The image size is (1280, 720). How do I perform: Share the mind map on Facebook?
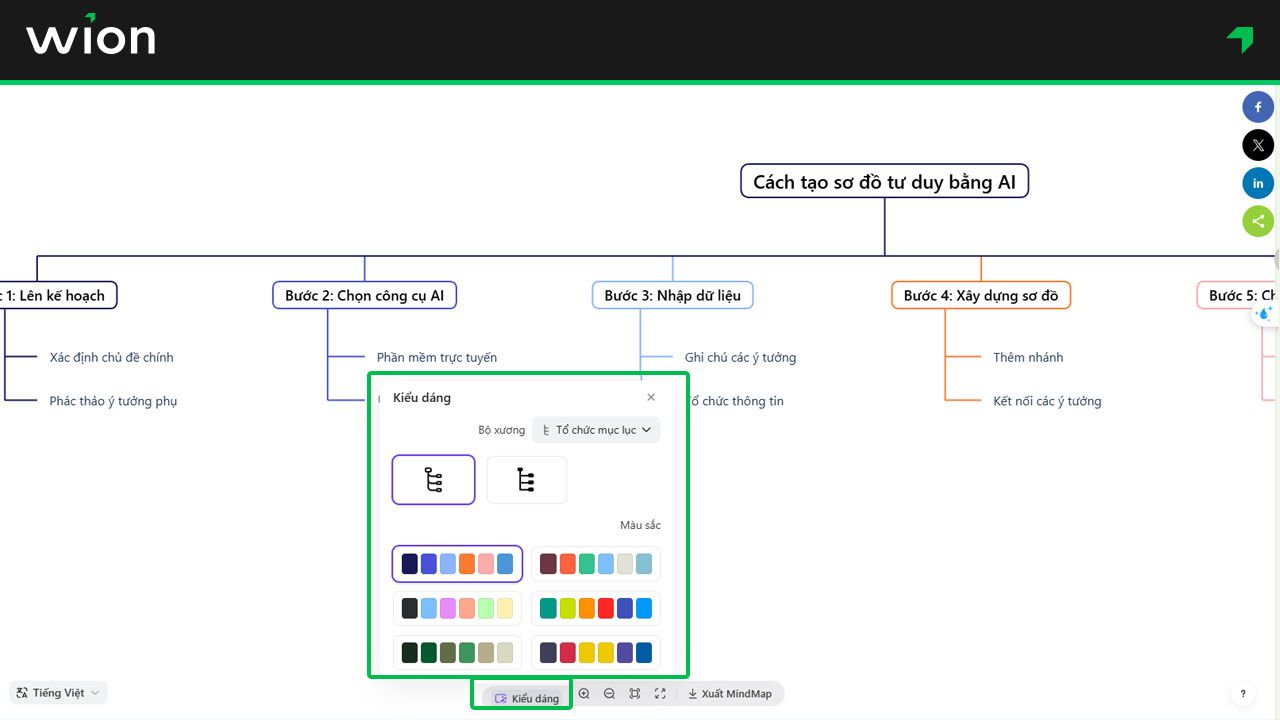1258,107
